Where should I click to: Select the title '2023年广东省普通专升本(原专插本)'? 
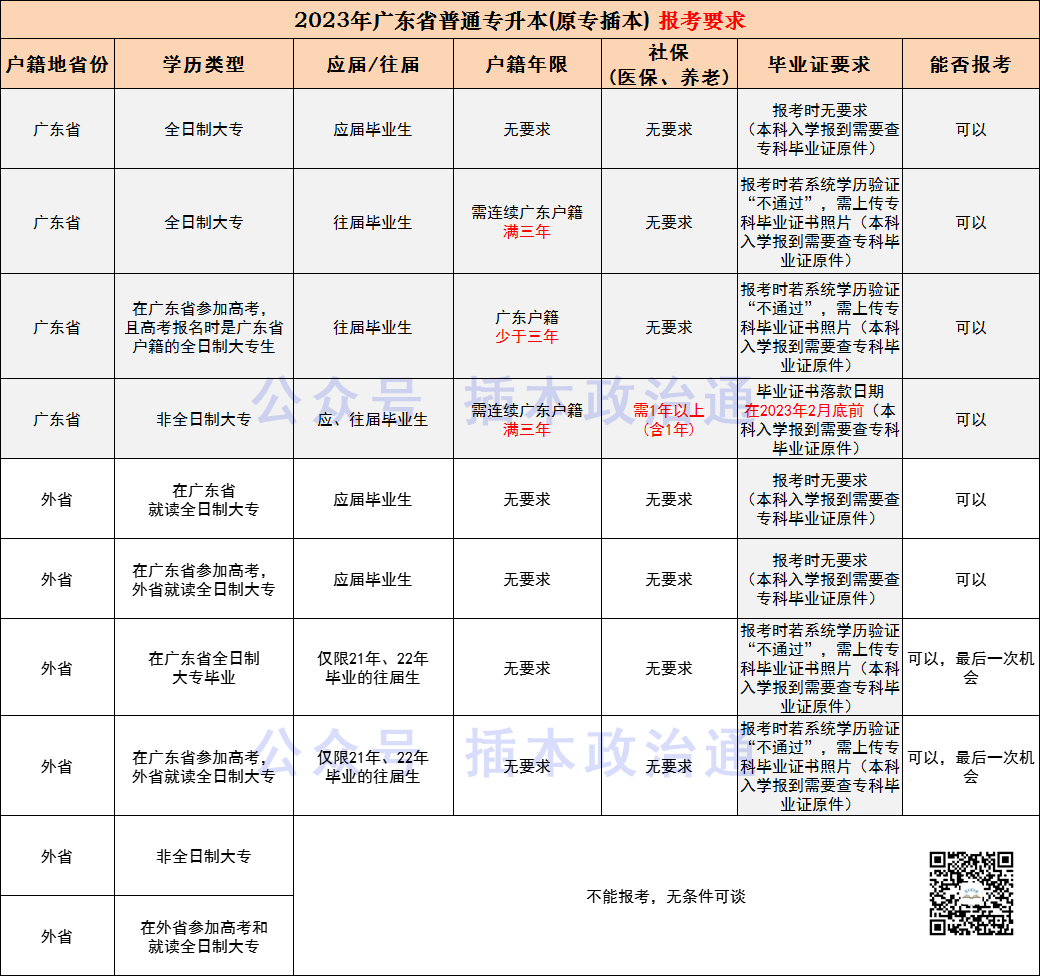(472, 21)
